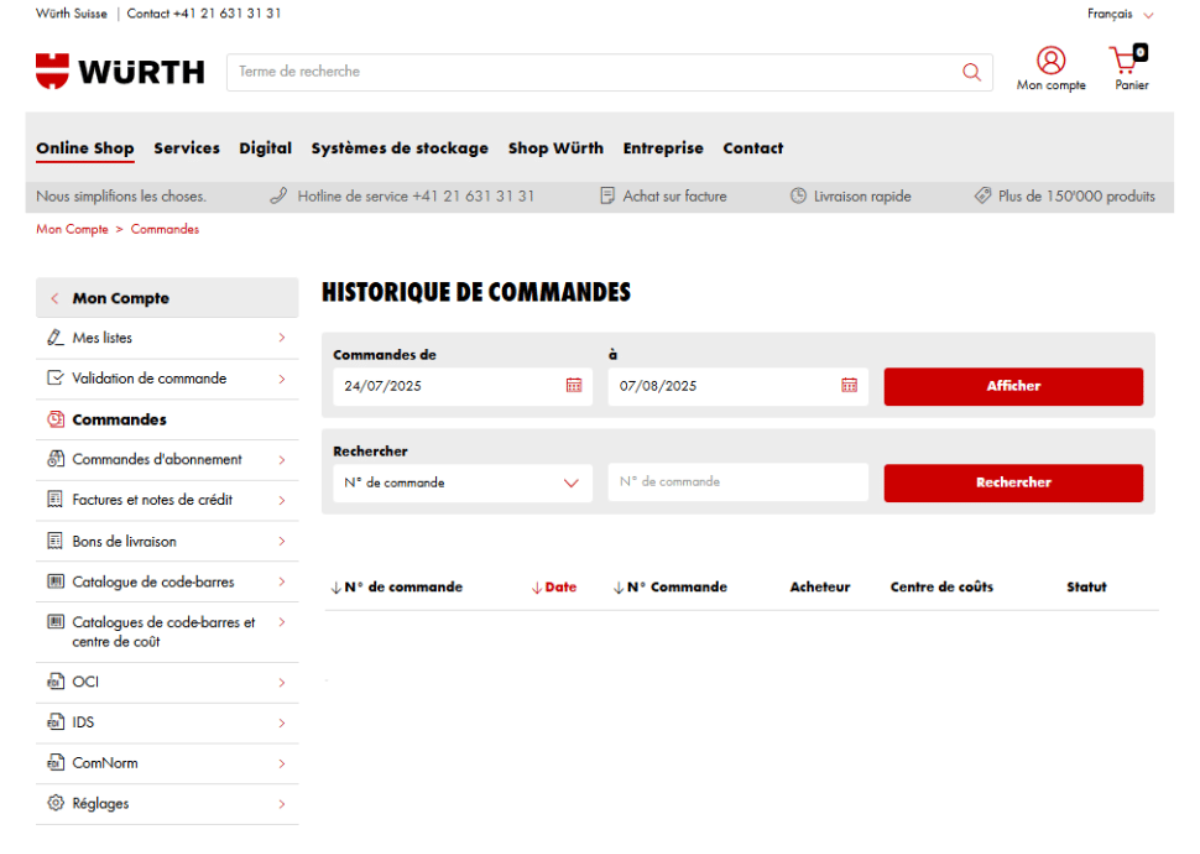Viewport: 1200px width, 854px height.
Task: Click the Commandes clock icon
Action: pos(55,419)
